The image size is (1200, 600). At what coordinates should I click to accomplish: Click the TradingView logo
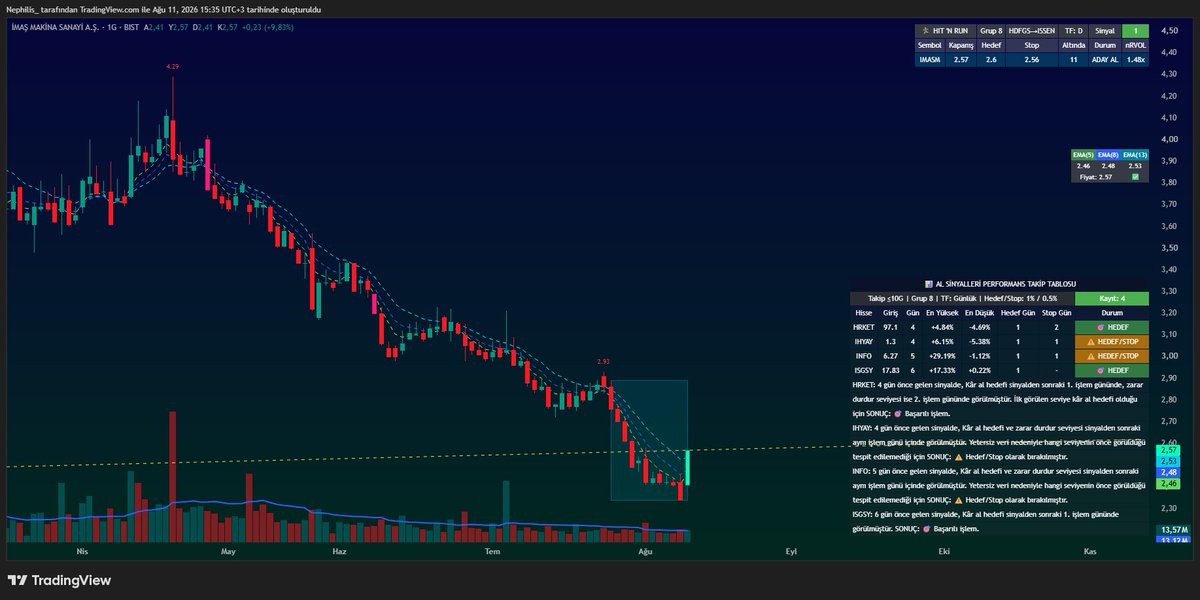58,580
